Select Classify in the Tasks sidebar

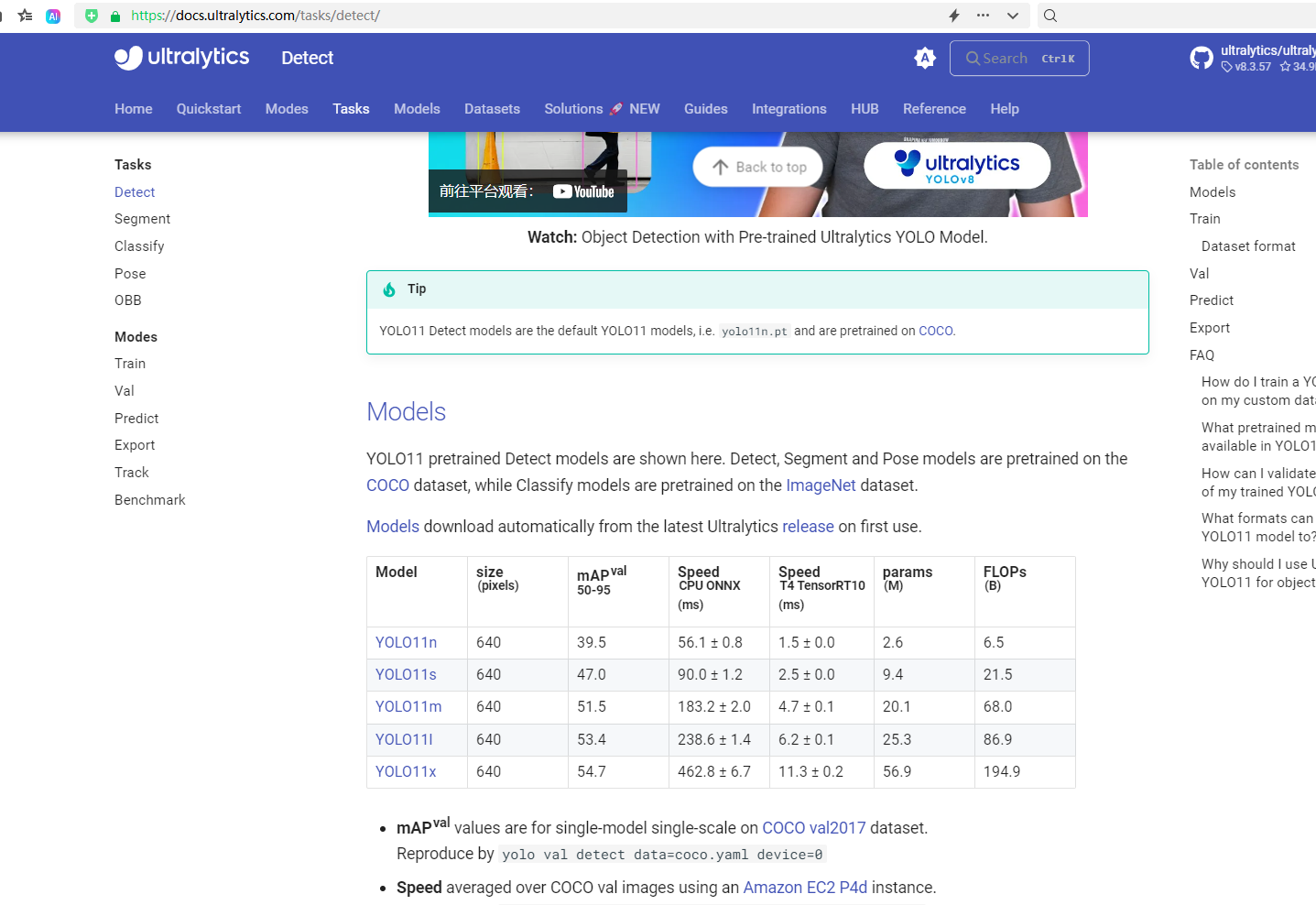[139, 246]
